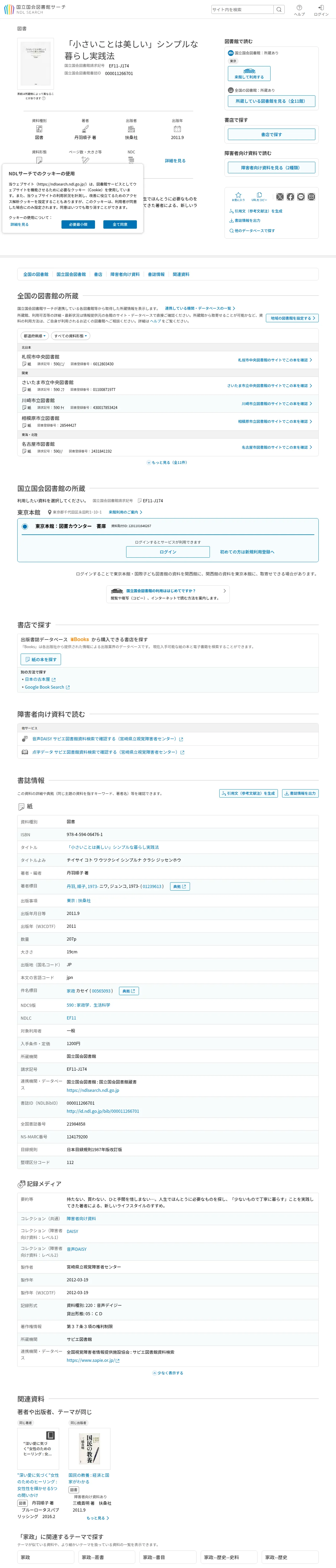Viewport: 336px width, 1568px height.
Task: Accept all cookies with 全て同意
Action: point(120,224)
